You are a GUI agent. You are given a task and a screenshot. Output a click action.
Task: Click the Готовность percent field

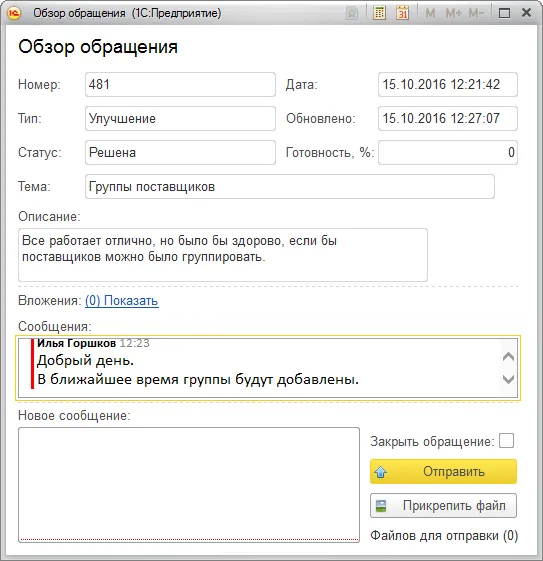click(x=448, y=152)
